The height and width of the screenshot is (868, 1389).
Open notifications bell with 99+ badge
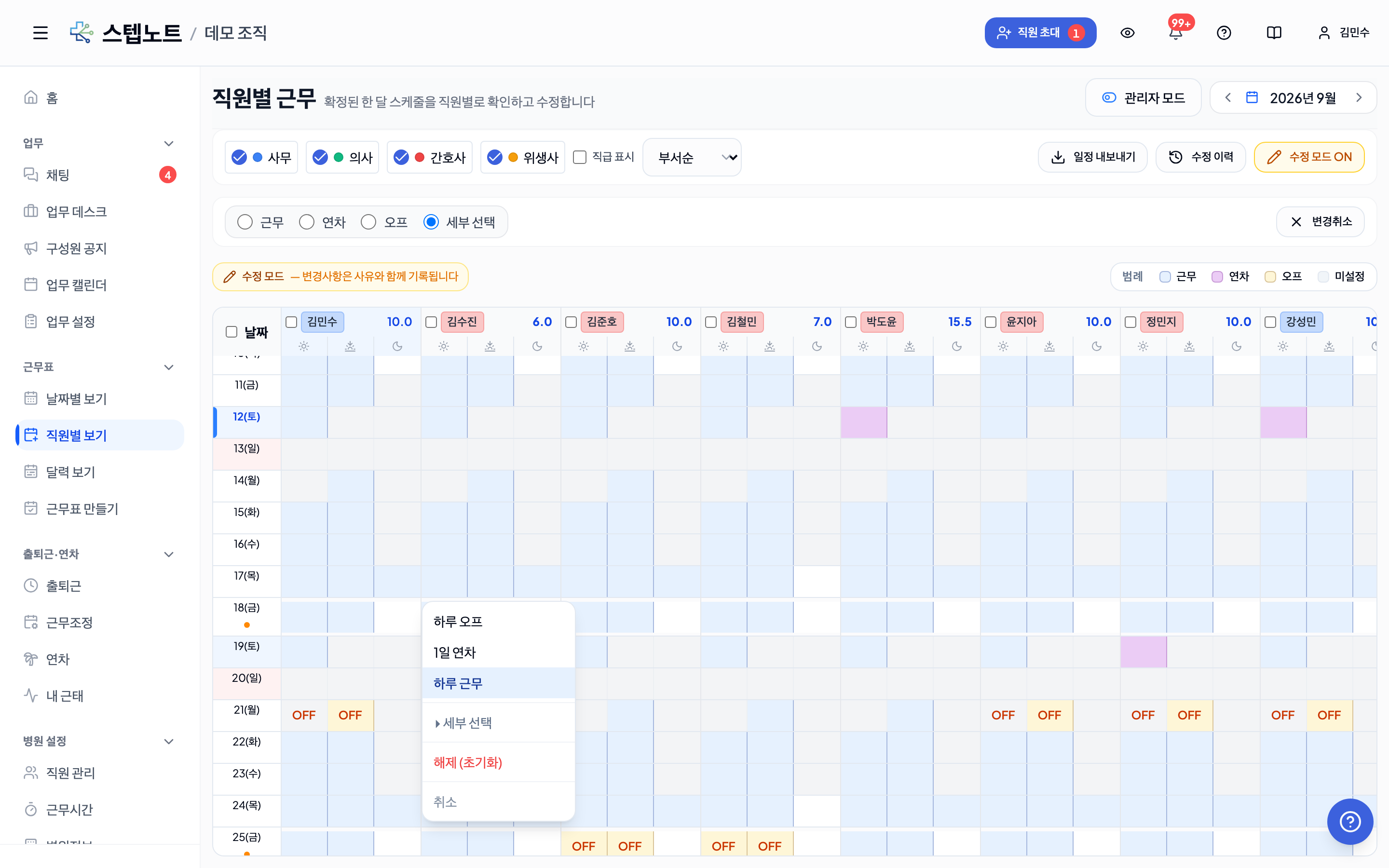point(1175,33)
